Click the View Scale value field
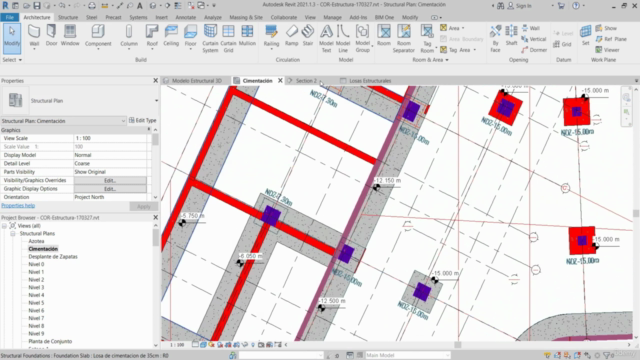 click(x=110, y=138)
